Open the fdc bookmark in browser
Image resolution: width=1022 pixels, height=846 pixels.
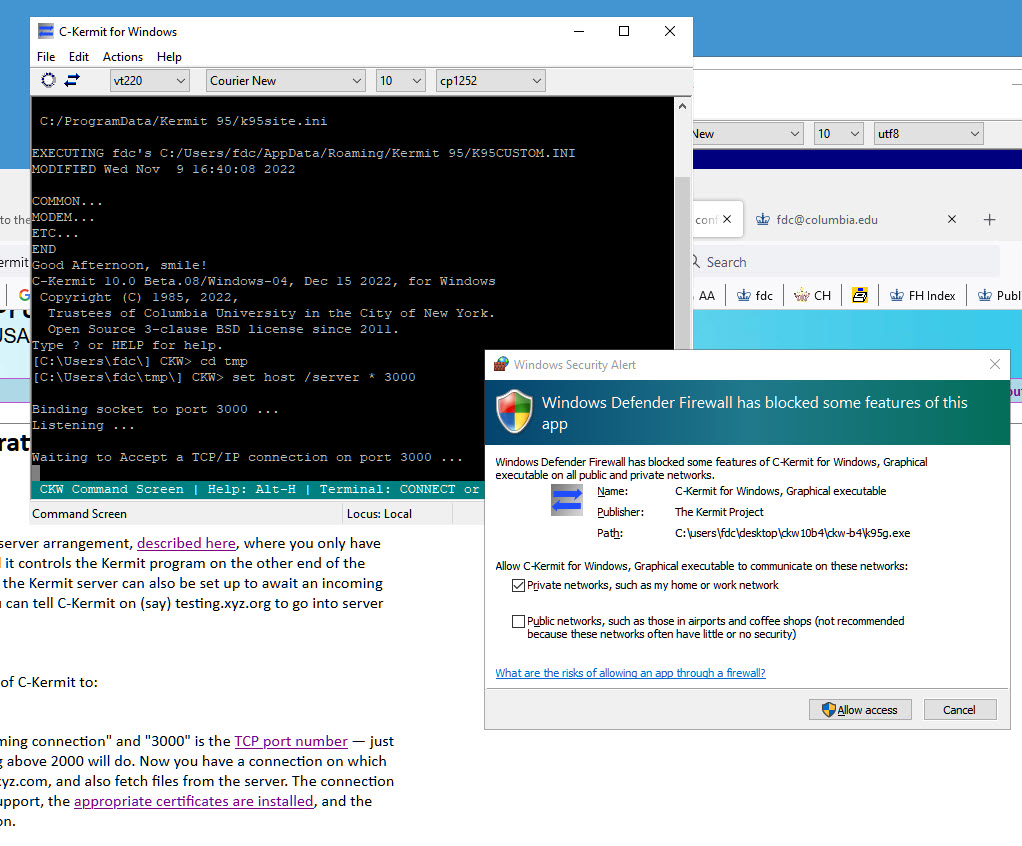[754, 295]
